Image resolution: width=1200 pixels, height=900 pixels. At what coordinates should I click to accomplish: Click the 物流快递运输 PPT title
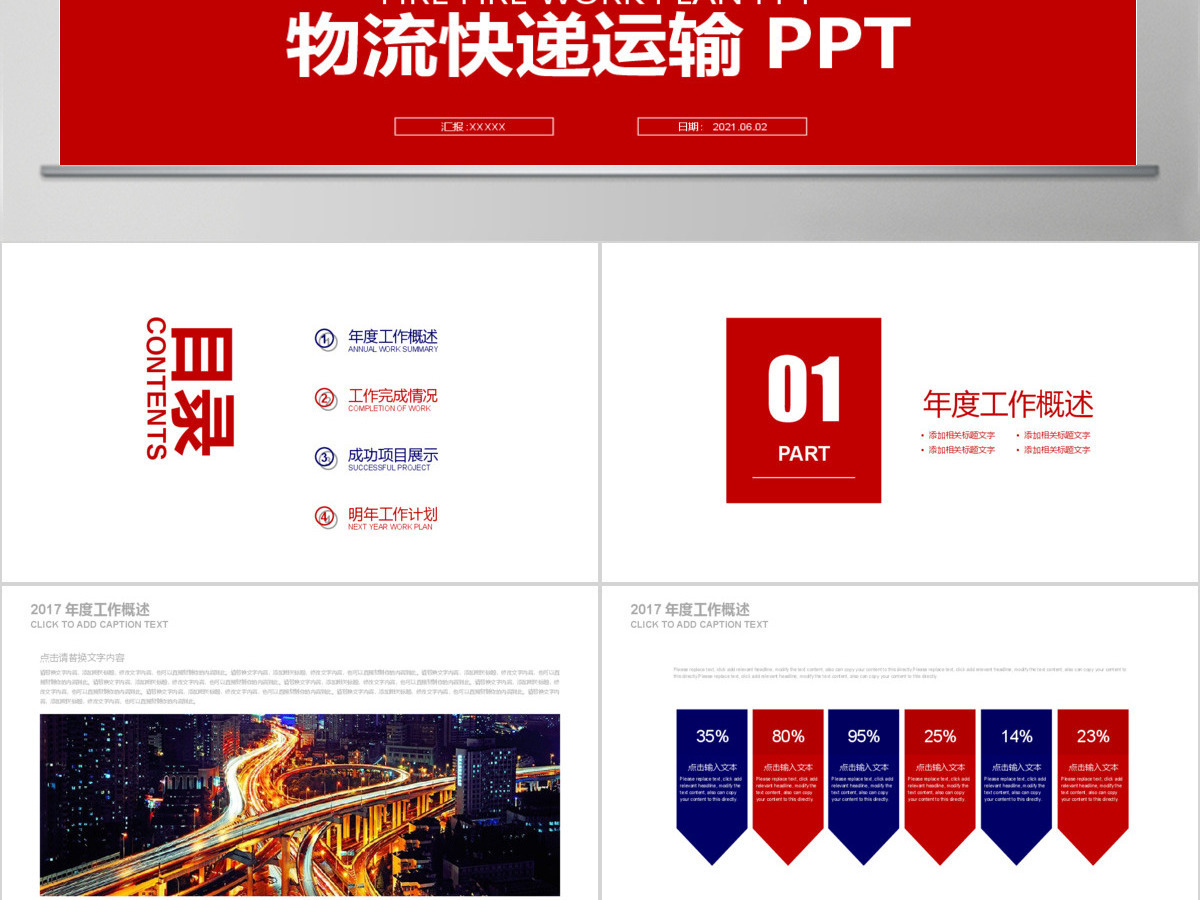[x=598, y=45]
